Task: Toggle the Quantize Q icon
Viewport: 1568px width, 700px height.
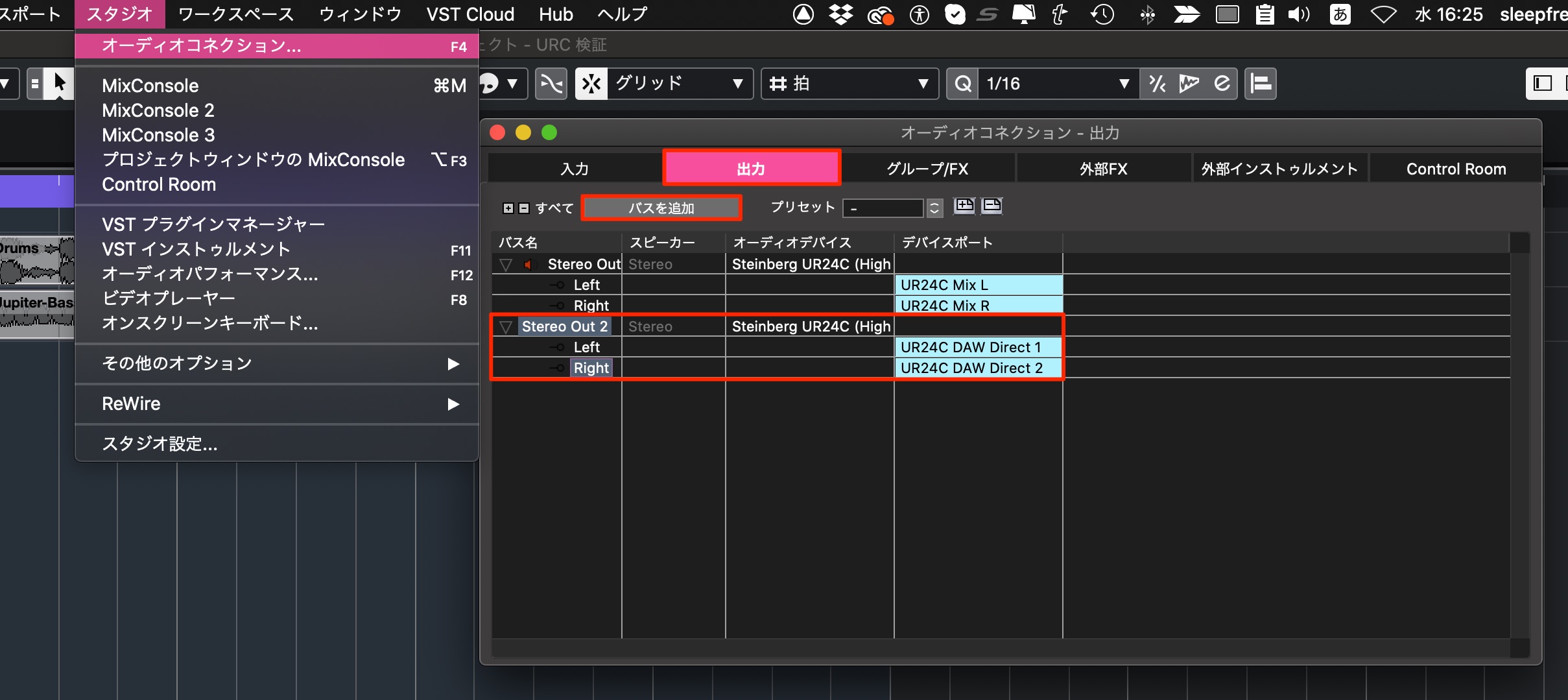Action: pos(963,84)
